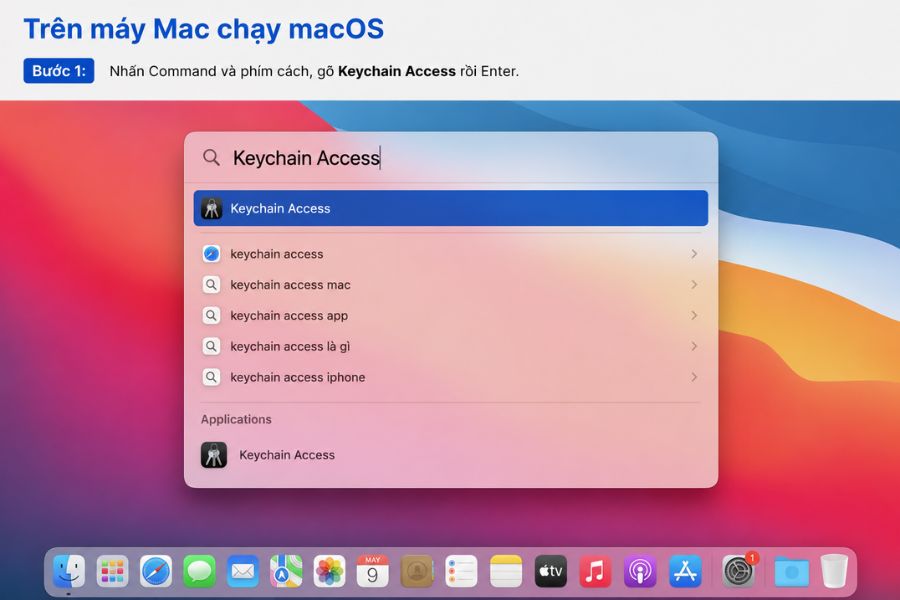Click Keychain Access icon under Applications
Viewport: 900px width, 600px height.
214,455
